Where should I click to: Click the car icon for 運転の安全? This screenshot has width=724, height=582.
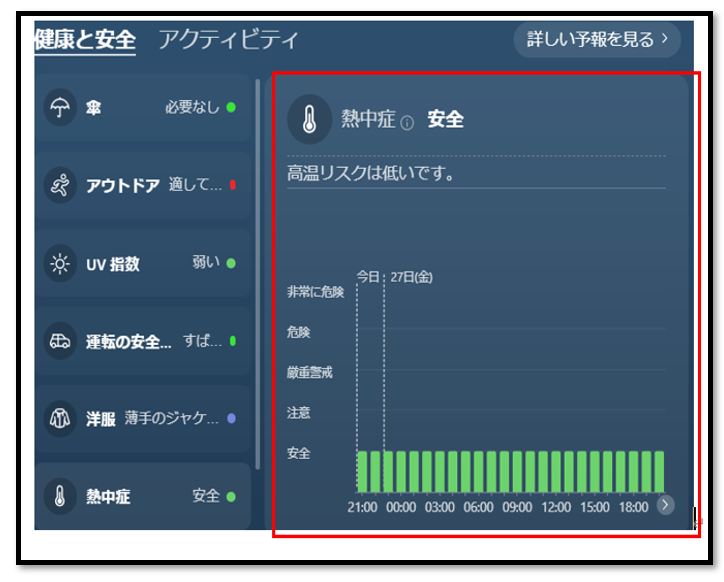(60, 341)
